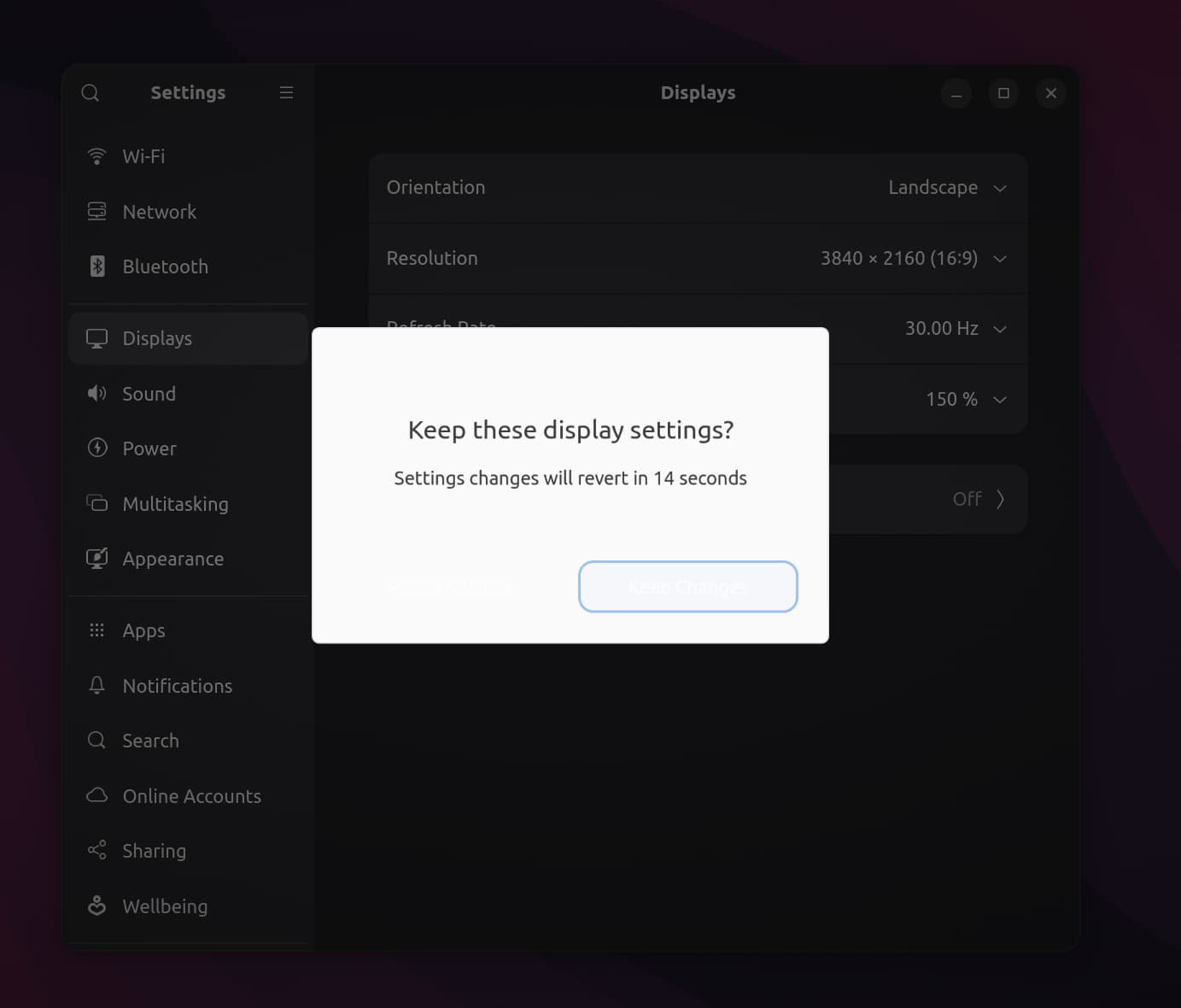Screen dimensions: 1181x1008
Task: Open the Settings hamburger menu
Action: point(286,92)
